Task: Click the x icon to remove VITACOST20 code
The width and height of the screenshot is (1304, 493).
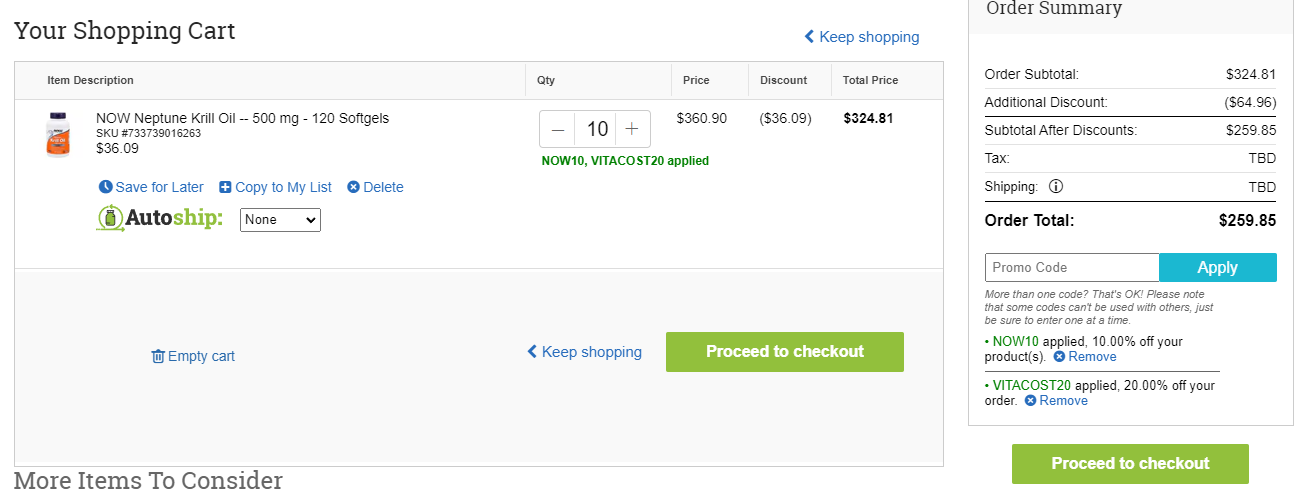Action: point(1031,401)
